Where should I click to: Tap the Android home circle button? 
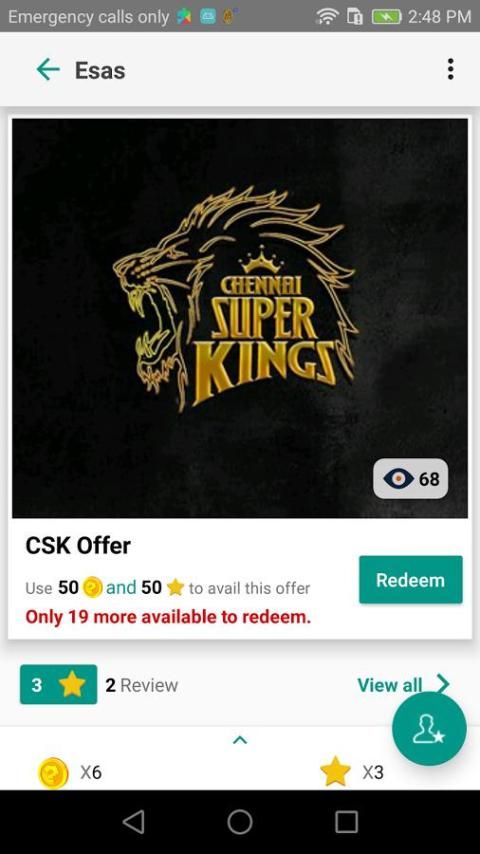[240, 822]
